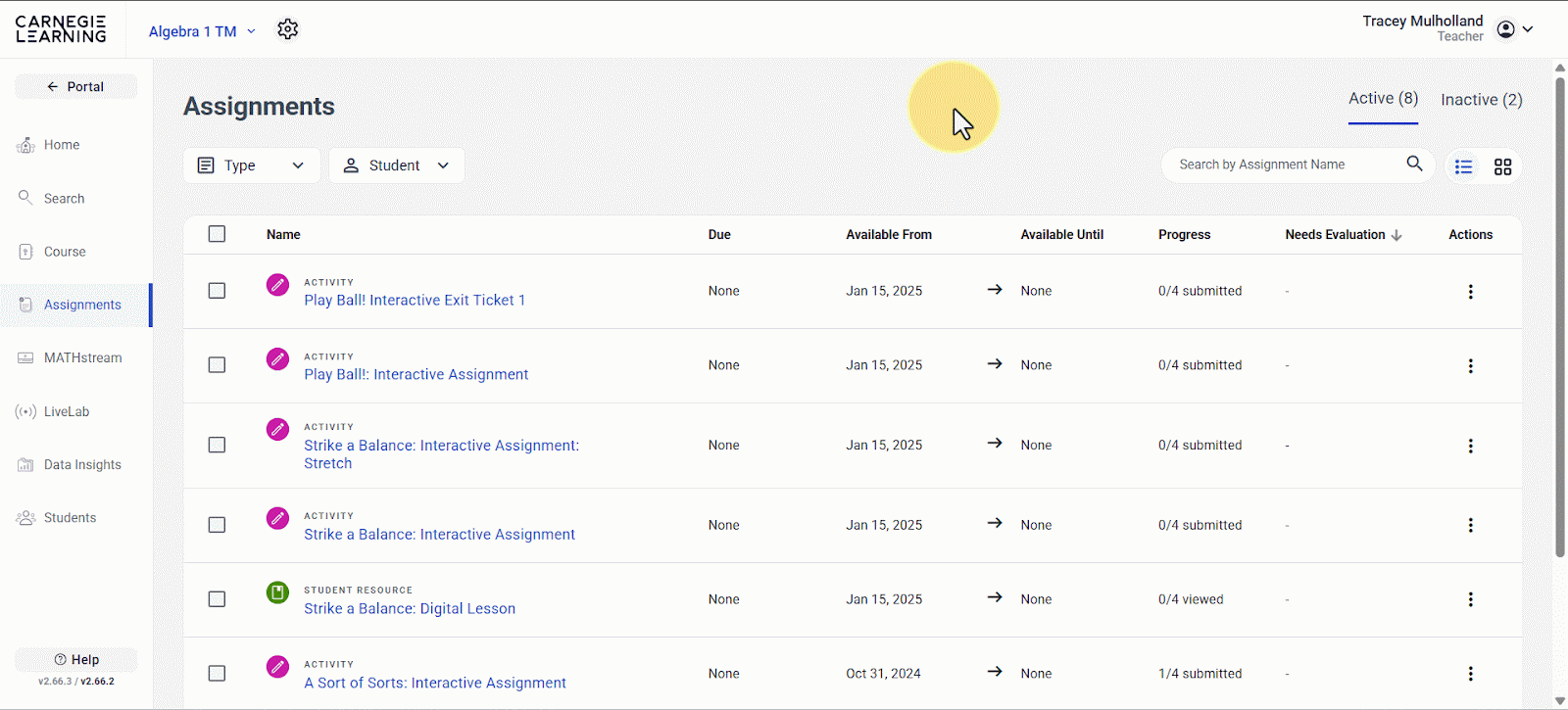Switch to grid view layout

coord(1502,166)
